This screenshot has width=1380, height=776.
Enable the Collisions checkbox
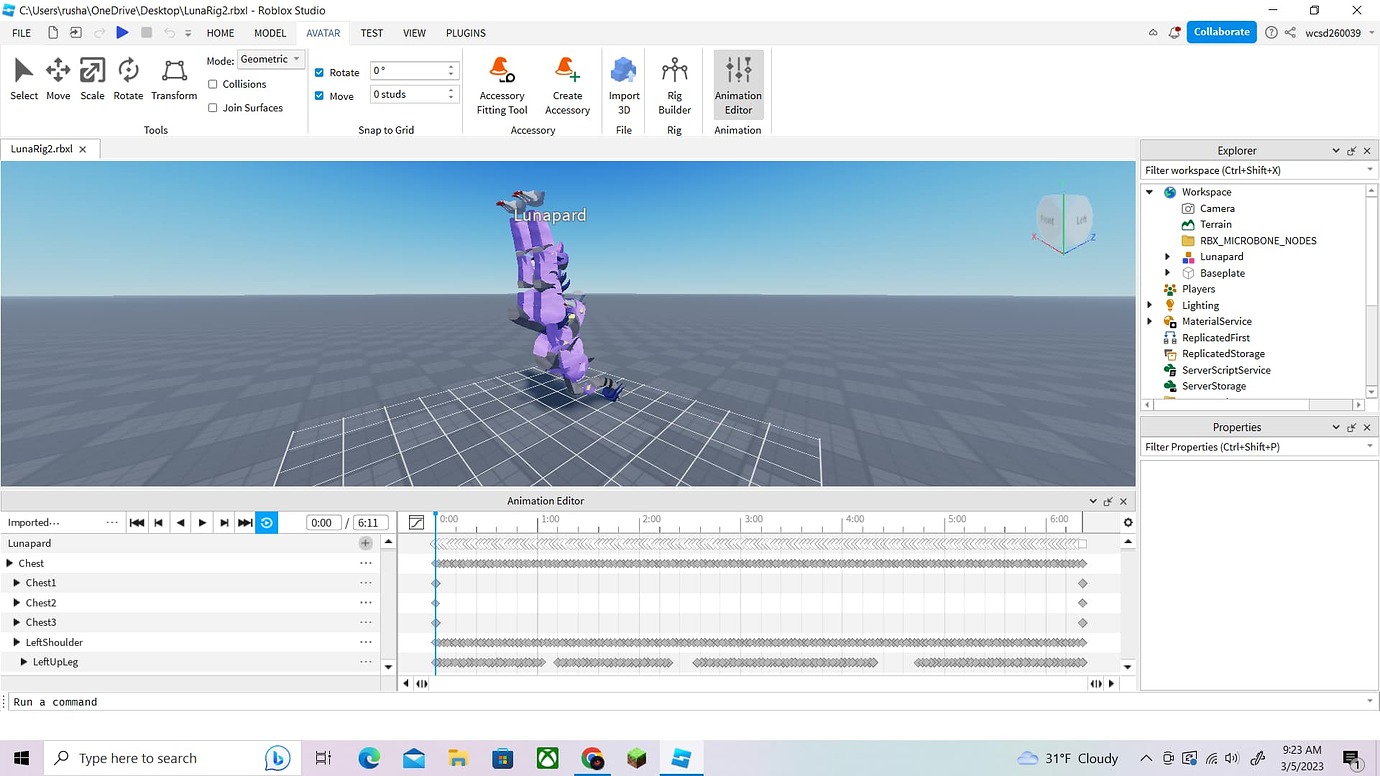[x=213, y=84]
